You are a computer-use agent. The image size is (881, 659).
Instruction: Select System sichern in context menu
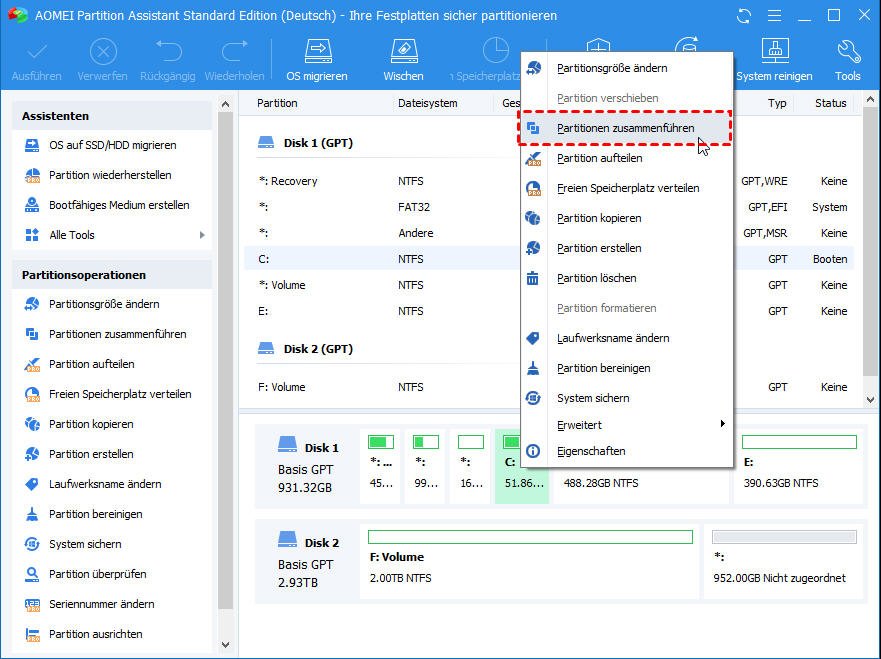pos(626,398)
